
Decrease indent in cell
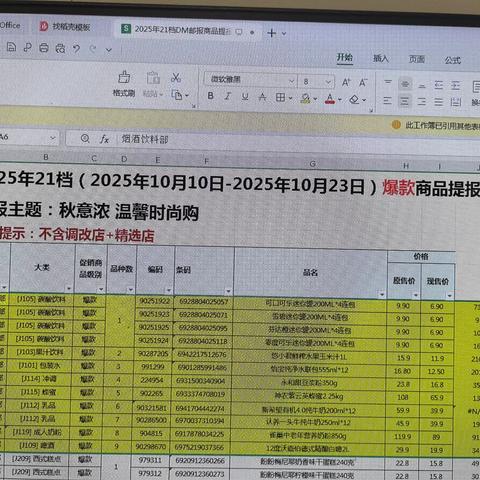pyautogui.click(x=439, y=86)
